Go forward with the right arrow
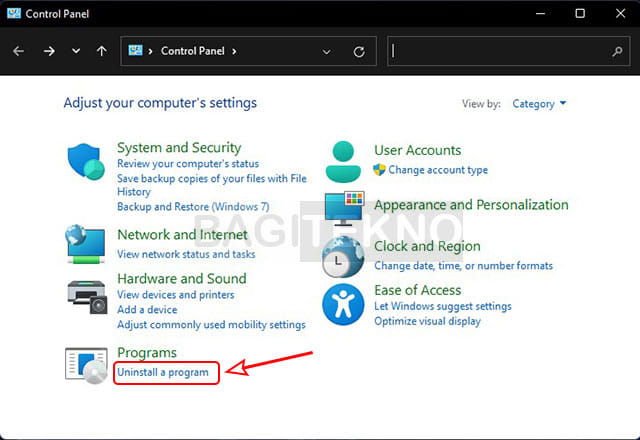 (x=49, y=51)
